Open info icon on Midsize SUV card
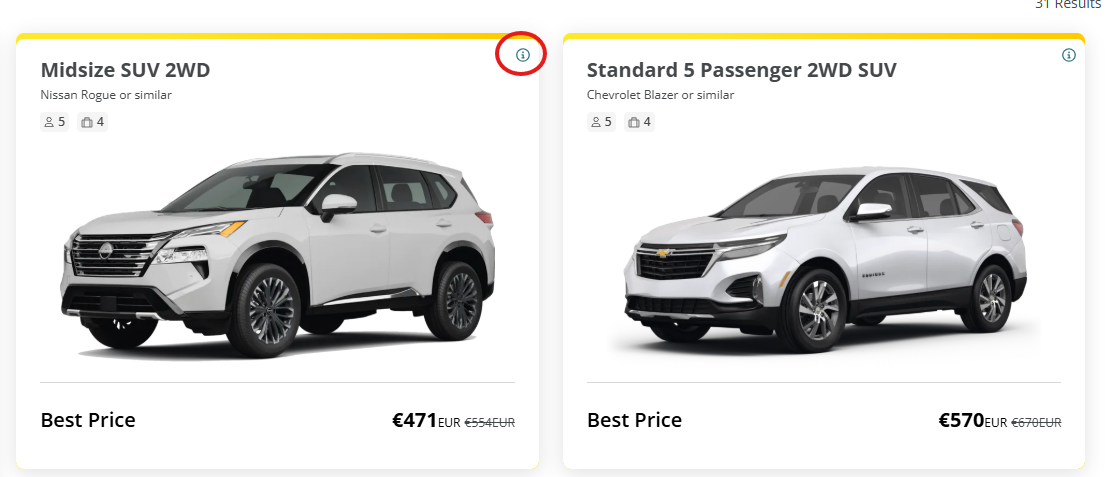This screenshot has height=477, width=1106. click(x=522, y=55)
